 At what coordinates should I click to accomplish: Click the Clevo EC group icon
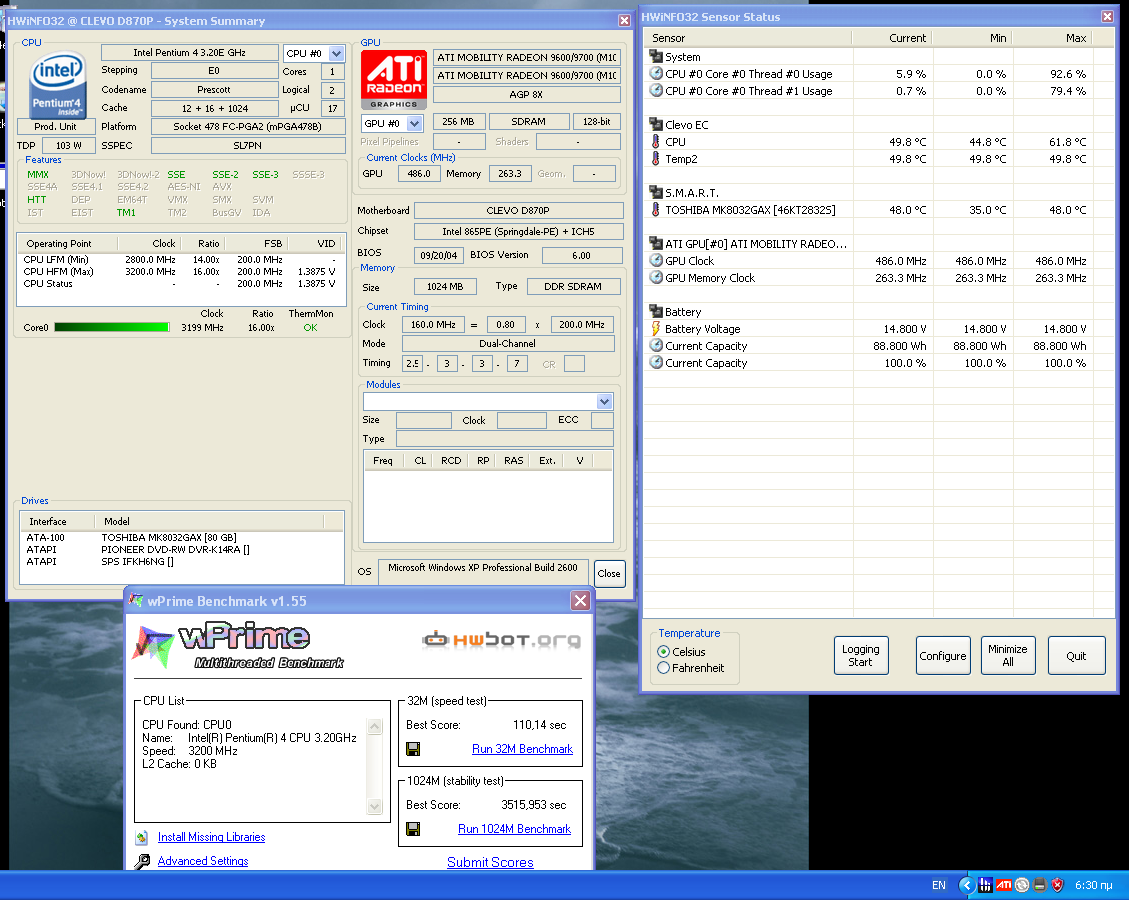click(656, 125)
